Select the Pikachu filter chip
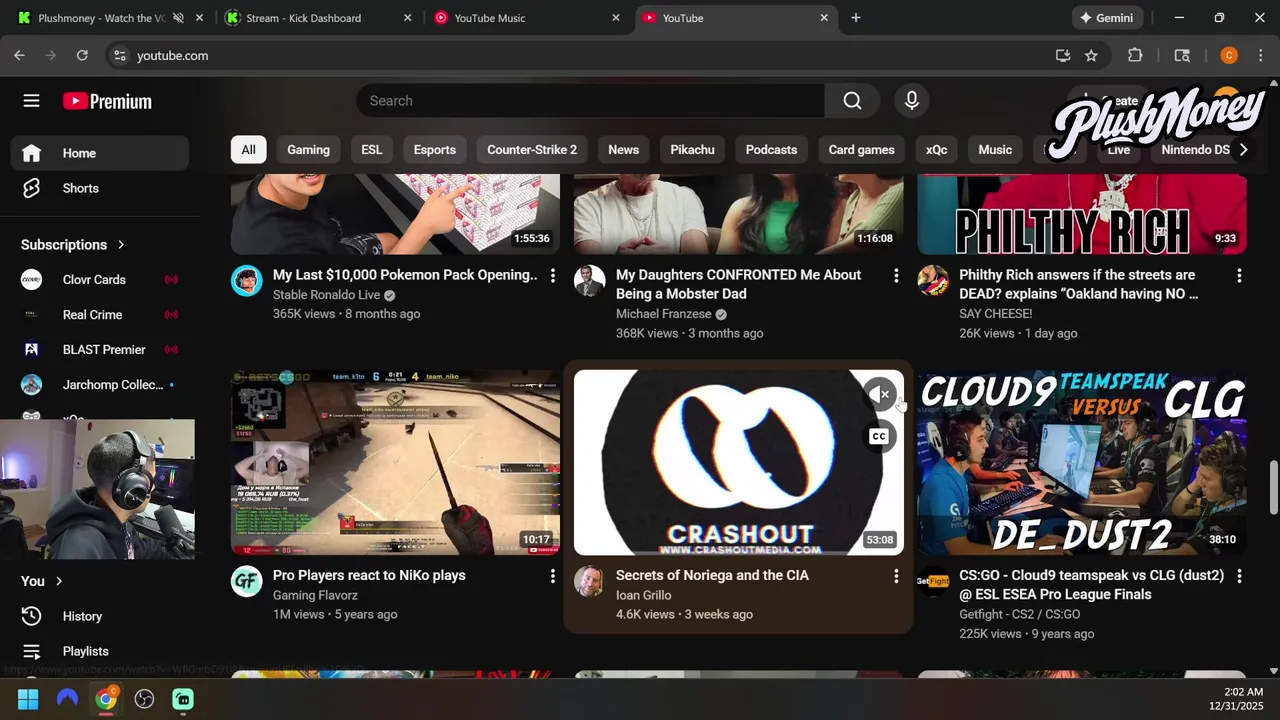Image resolution: width=1280 pixels, height=720 pixels. tap(692, 150)
